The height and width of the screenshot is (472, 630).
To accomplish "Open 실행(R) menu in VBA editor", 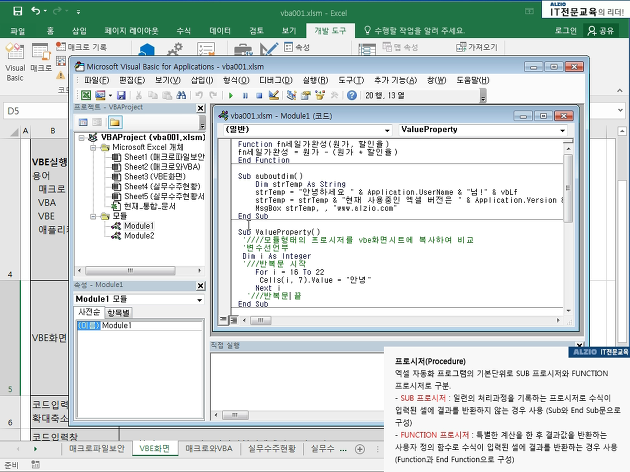I will coord(315,80).
